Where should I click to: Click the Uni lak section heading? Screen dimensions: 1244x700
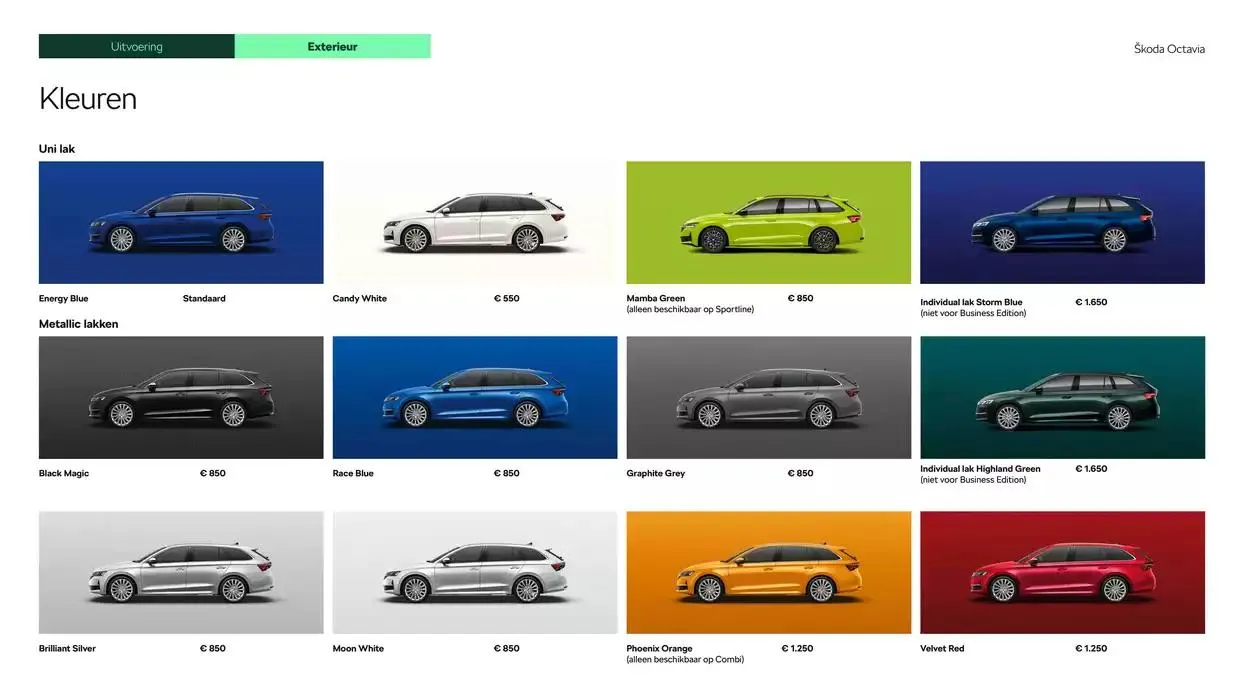point(56,148)
